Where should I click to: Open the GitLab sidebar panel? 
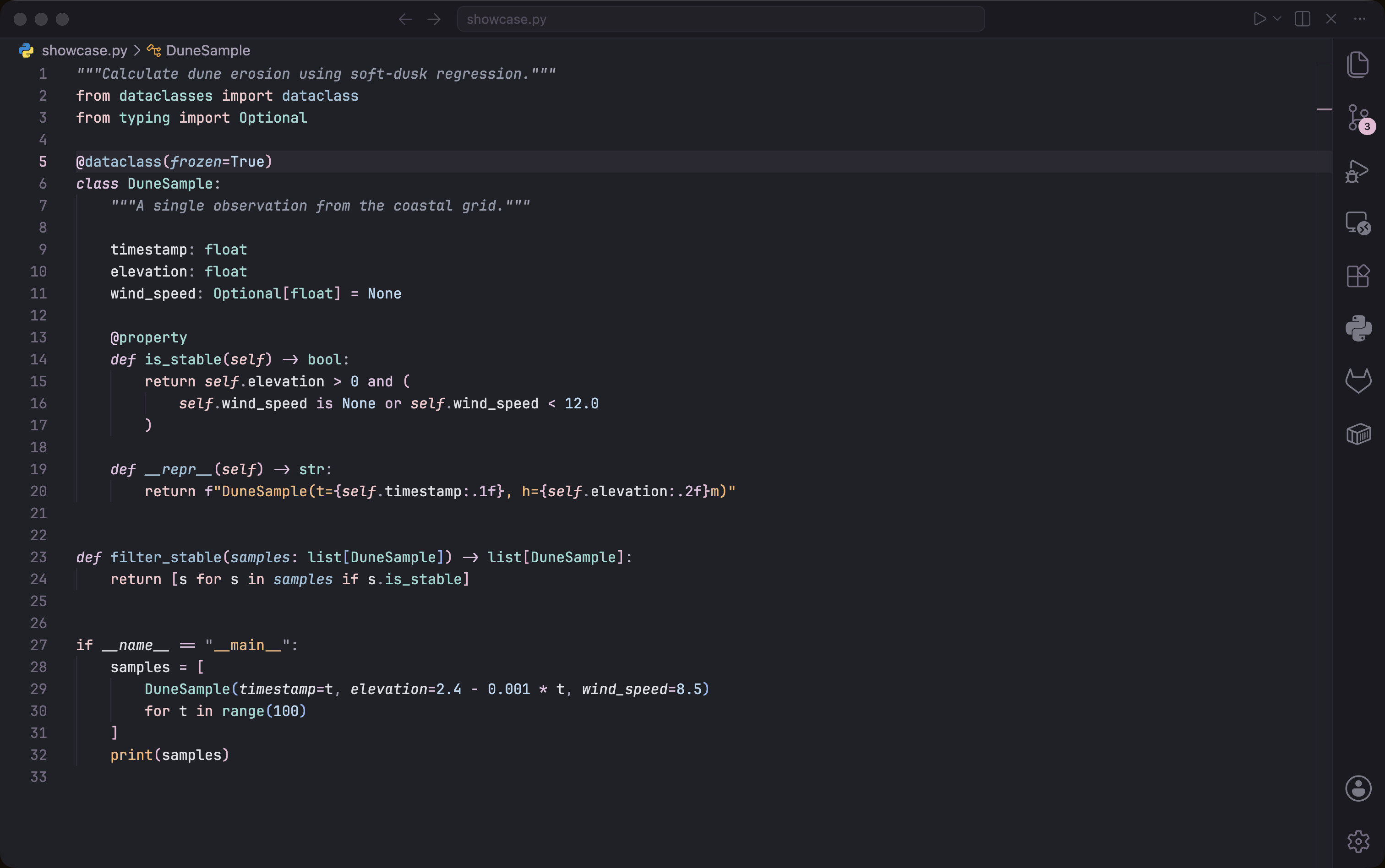click(1358, 380)
